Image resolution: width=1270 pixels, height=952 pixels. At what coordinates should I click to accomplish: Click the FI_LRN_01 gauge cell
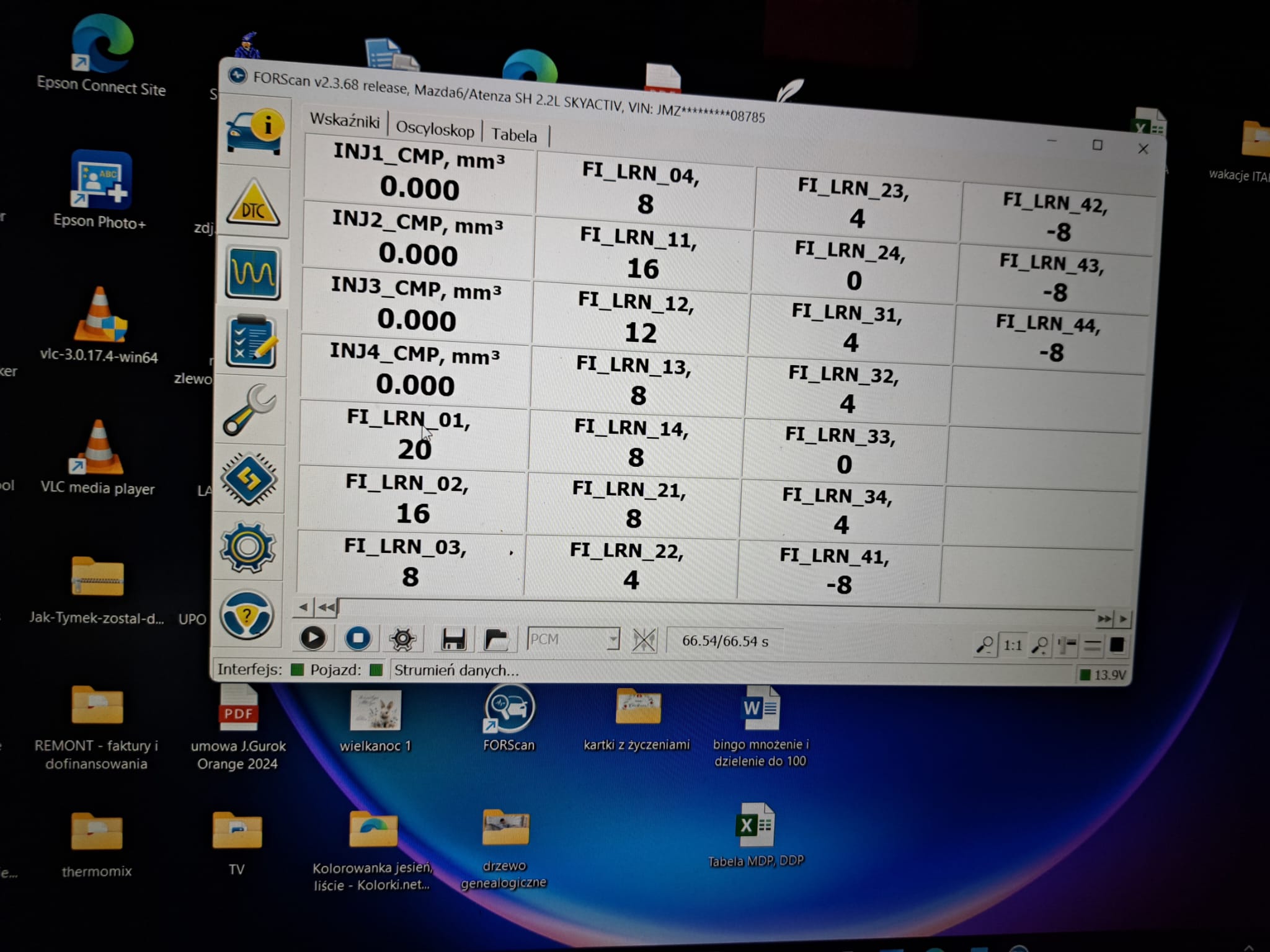pos(412,434)
